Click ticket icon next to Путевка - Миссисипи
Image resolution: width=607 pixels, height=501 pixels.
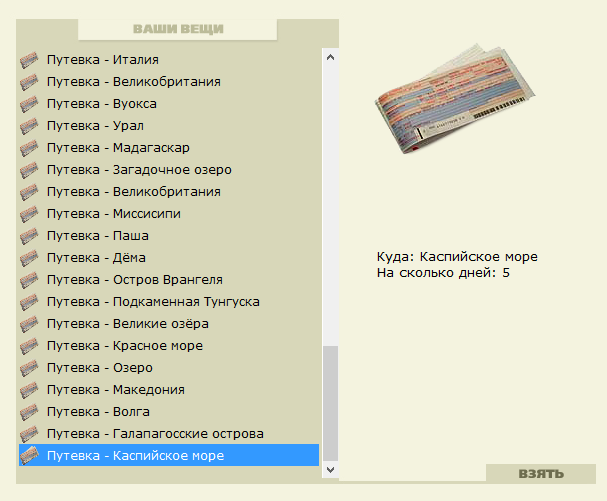click(29, 214)
